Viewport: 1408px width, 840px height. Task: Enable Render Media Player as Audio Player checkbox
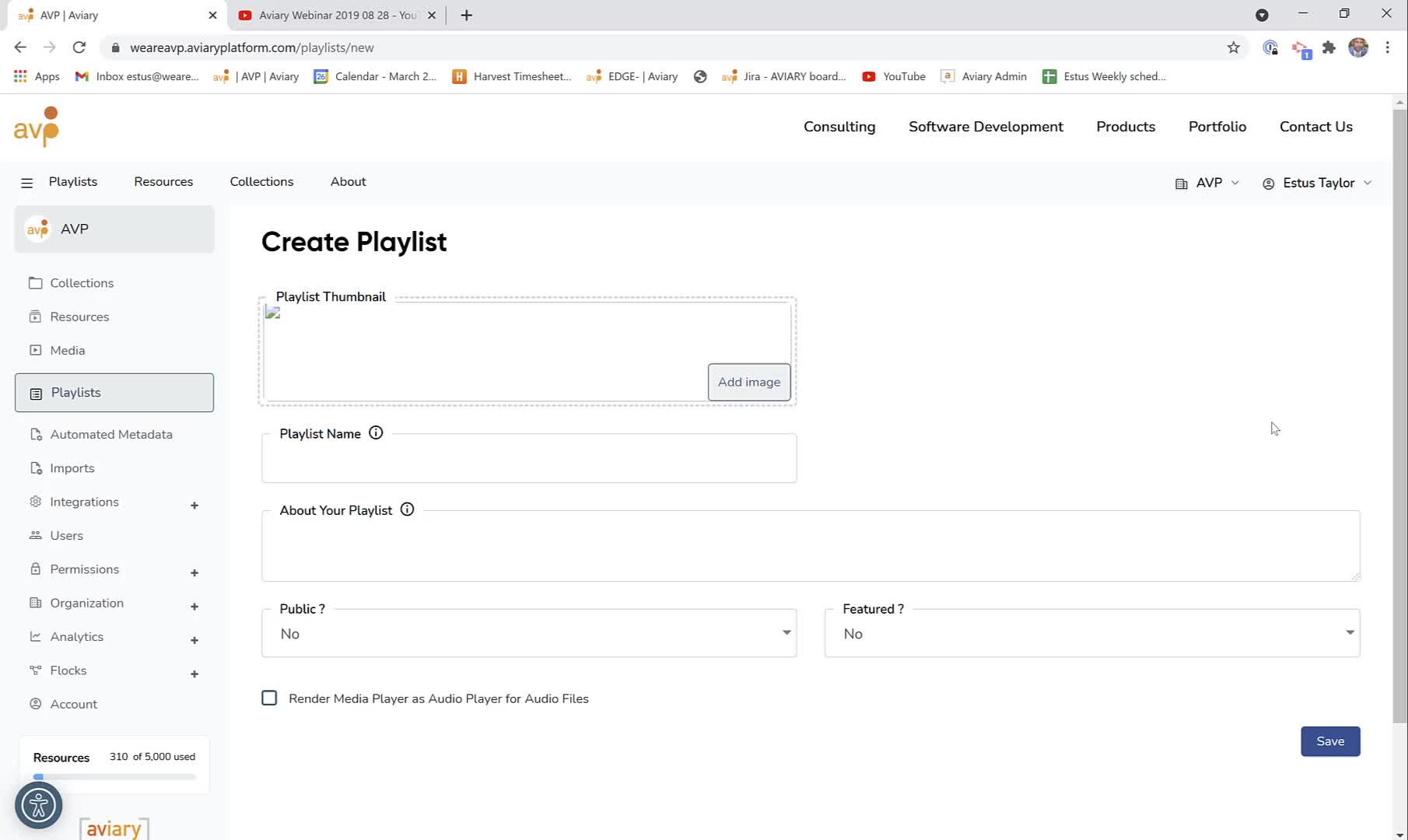[x=269, y=698]
